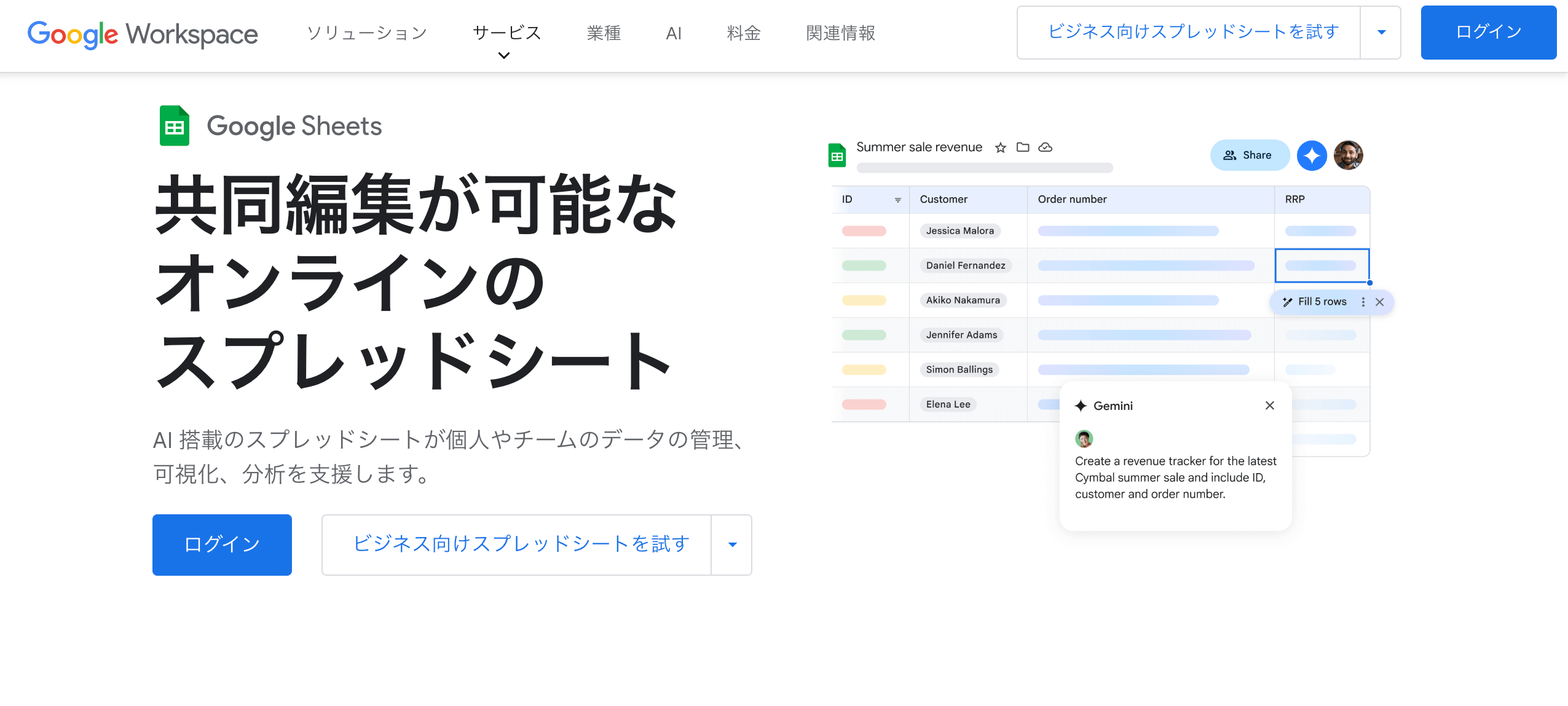Select the Jennifer Adams chip

pos(961,335)
